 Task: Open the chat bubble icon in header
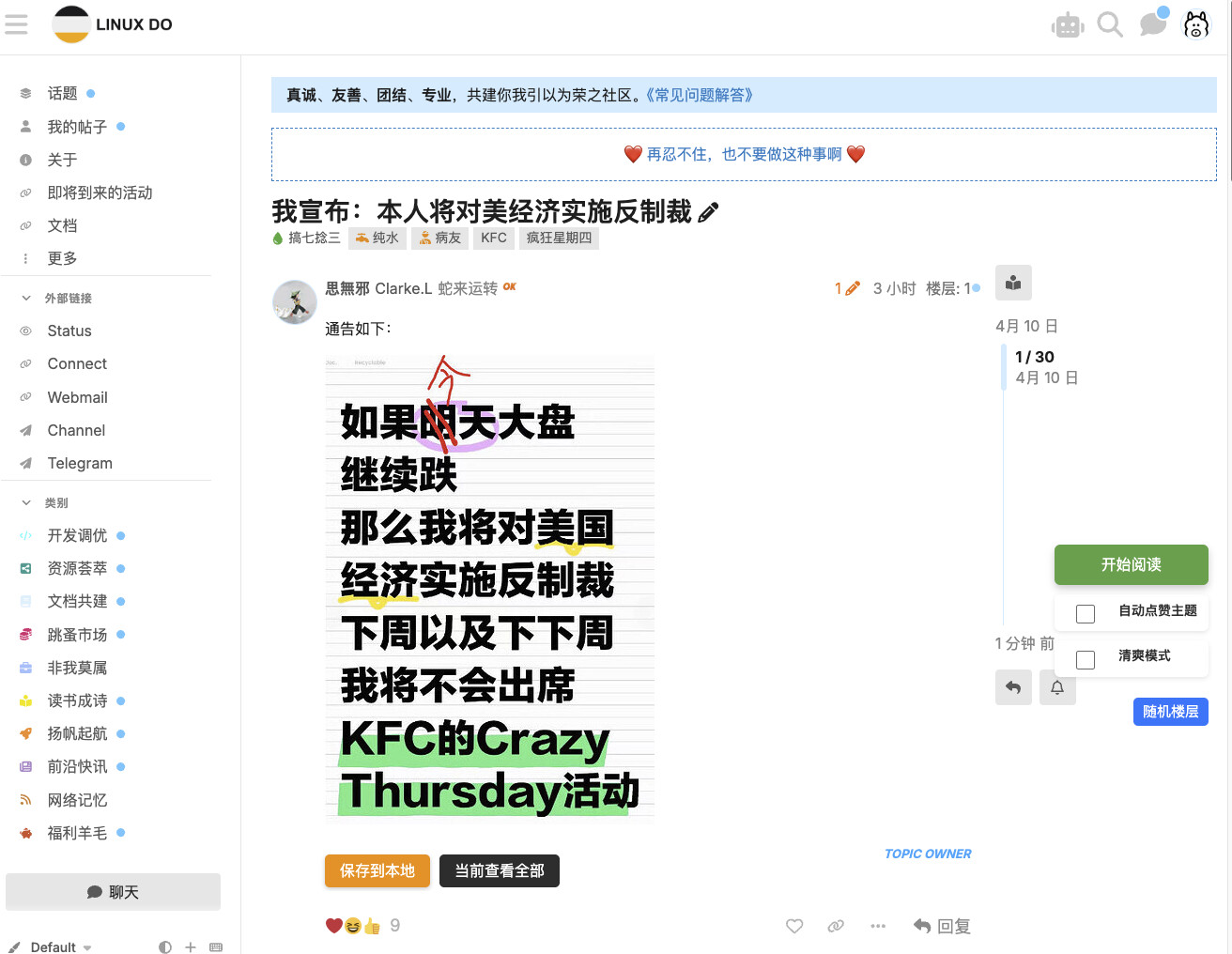pos(1153,24)
